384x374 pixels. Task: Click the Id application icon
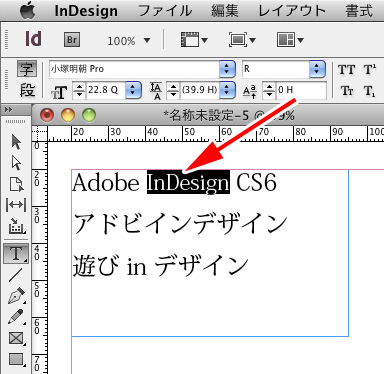point(33,39)
